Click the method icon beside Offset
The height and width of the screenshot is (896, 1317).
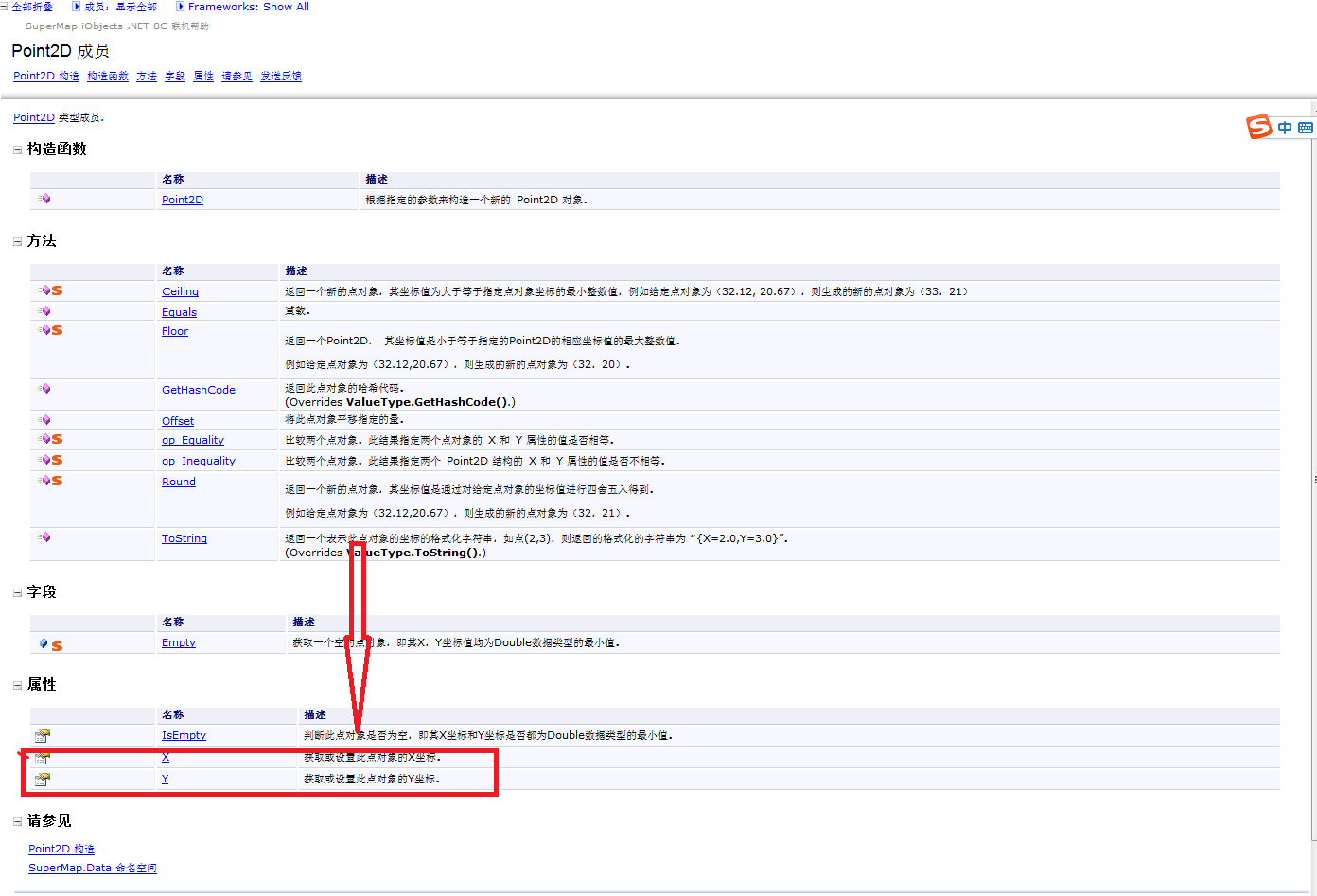(44, 420)
